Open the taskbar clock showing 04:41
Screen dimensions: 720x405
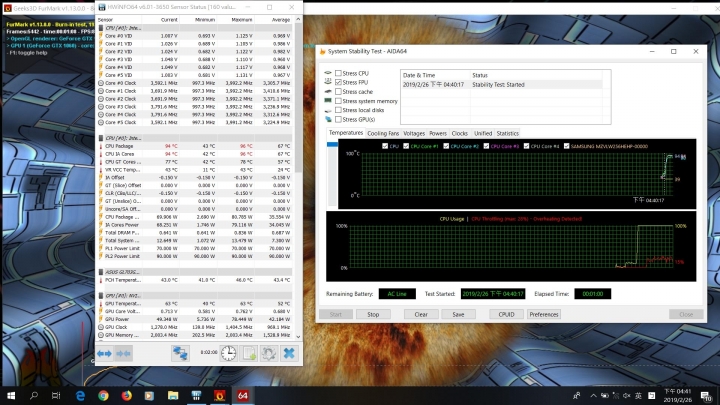(x=677, y=395)
